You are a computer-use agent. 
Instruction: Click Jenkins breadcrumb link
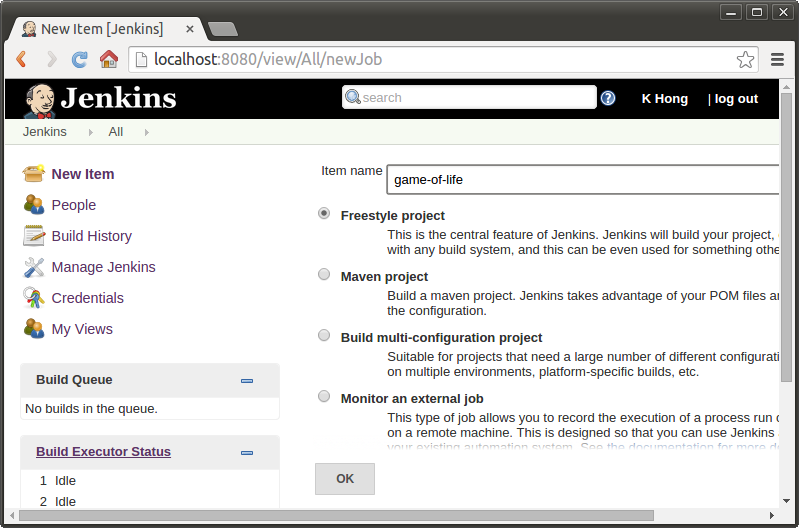coord(44,131)
